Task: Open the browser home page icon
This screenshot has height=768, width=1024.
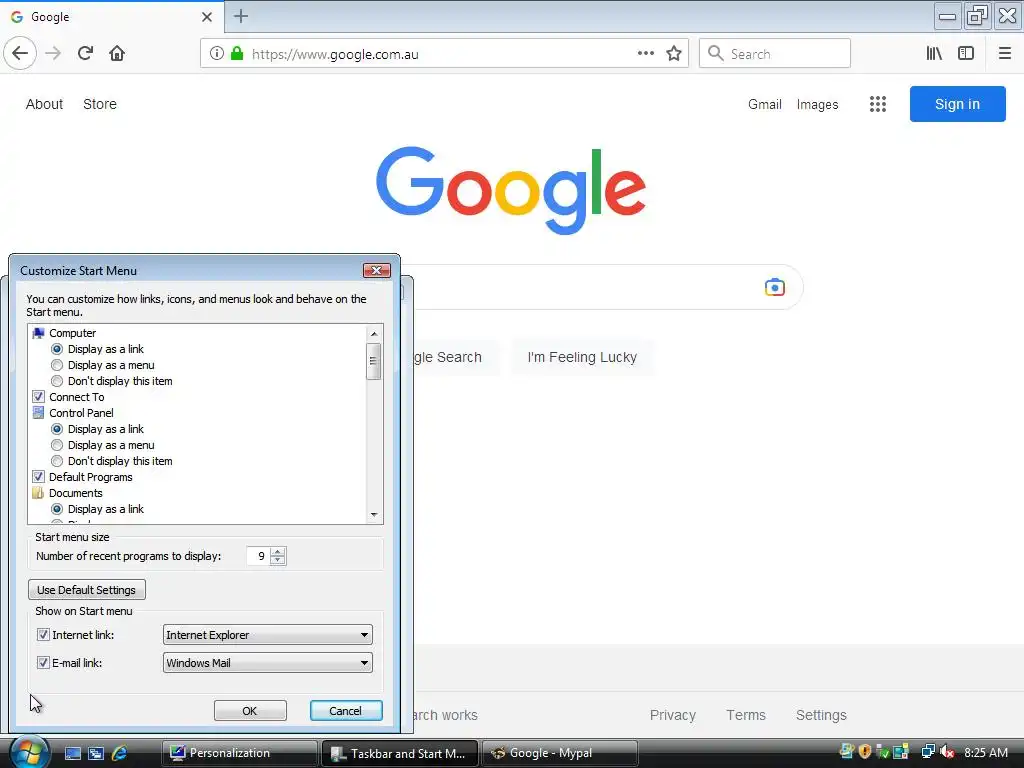Action: tap(117, 54)
